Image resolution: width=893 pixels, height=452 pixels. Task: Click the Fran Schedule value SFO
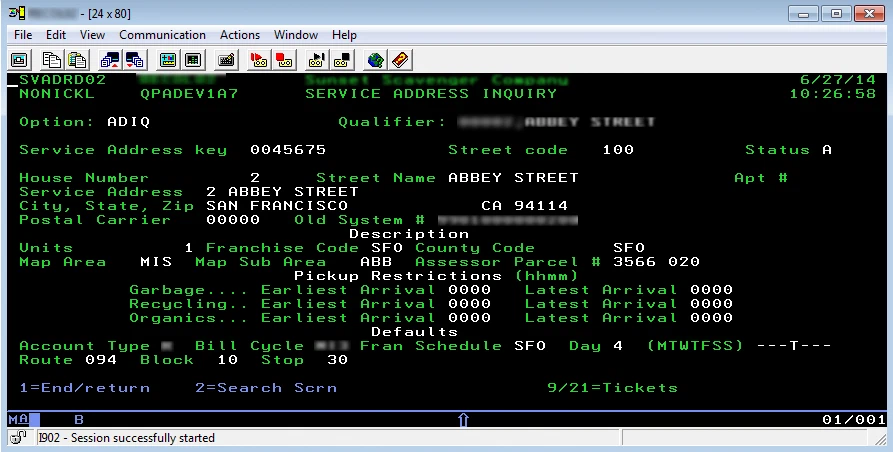pos(530,346)
